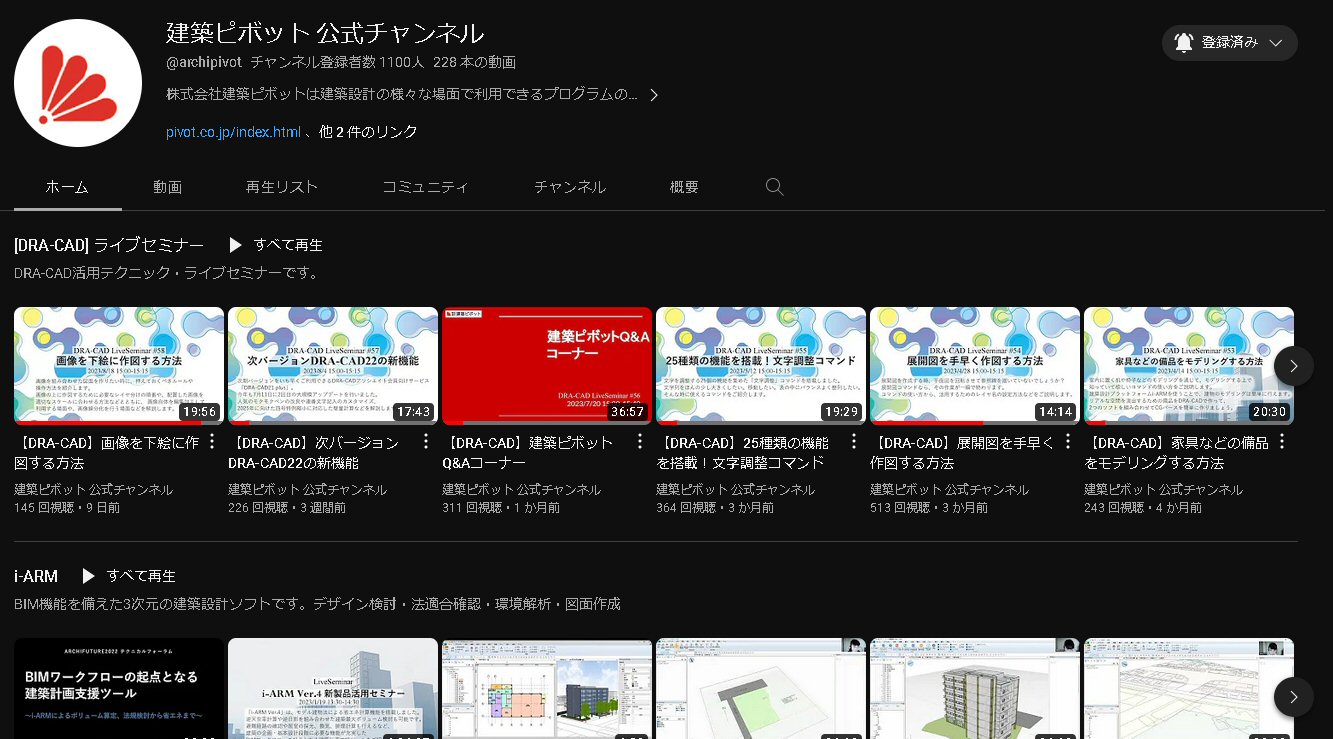Open options menu for 画像を下絵に作図する方法 video
1333x739 pixels.
click(212, 442)
